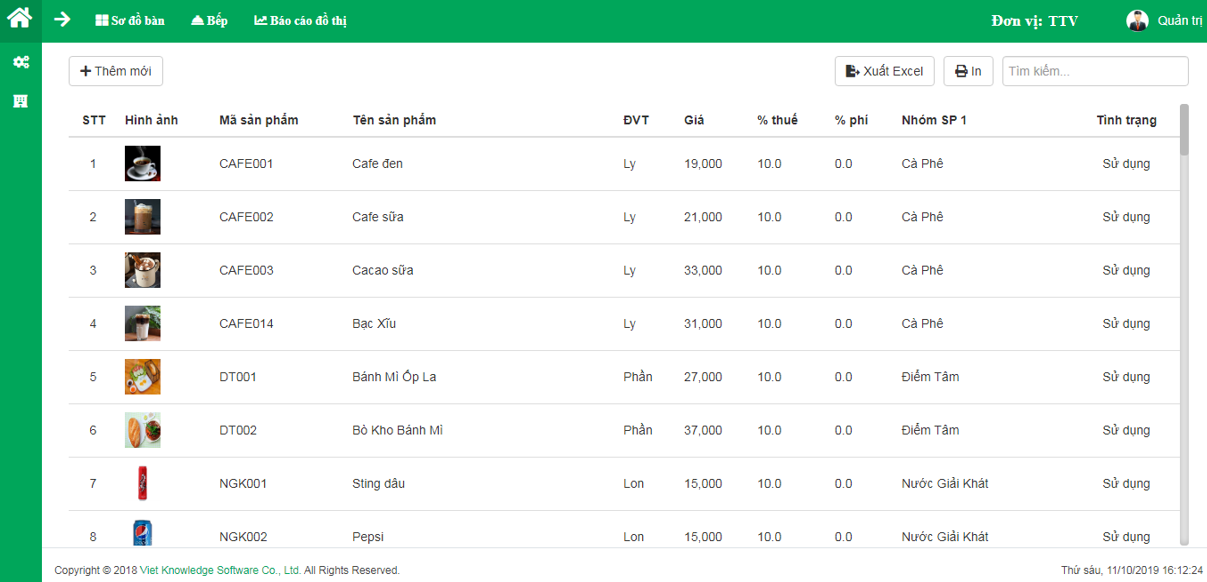The width and height of the screenshot is (1207, 582).
Task: Click the table's vertical scrollbar
Action: (x=1185, y=325)
